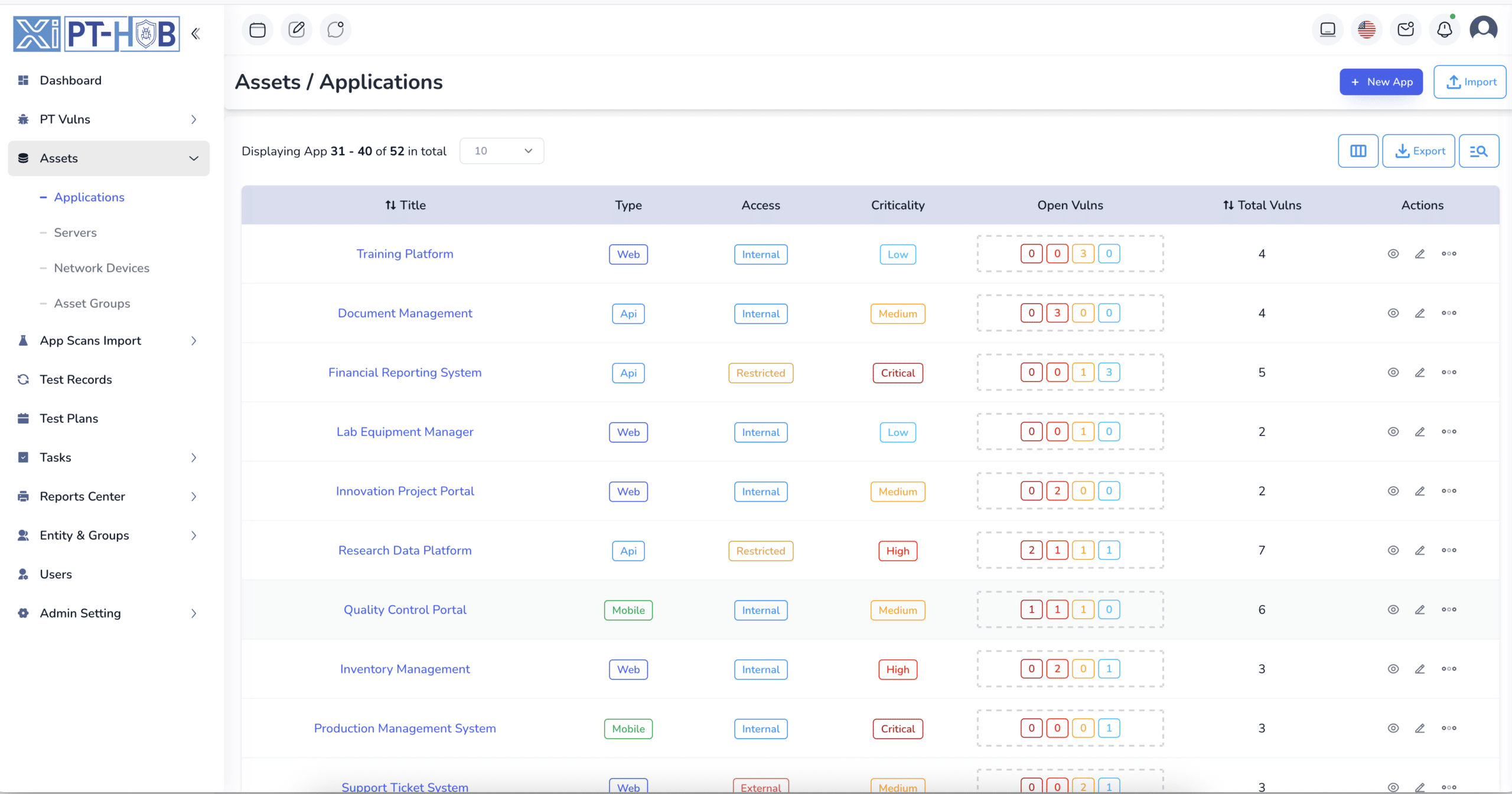This screenshot has height=794, width=1512.
Task: View Training Platform via eye icon
Action: pyautogui.click(x=1393, y=254)
